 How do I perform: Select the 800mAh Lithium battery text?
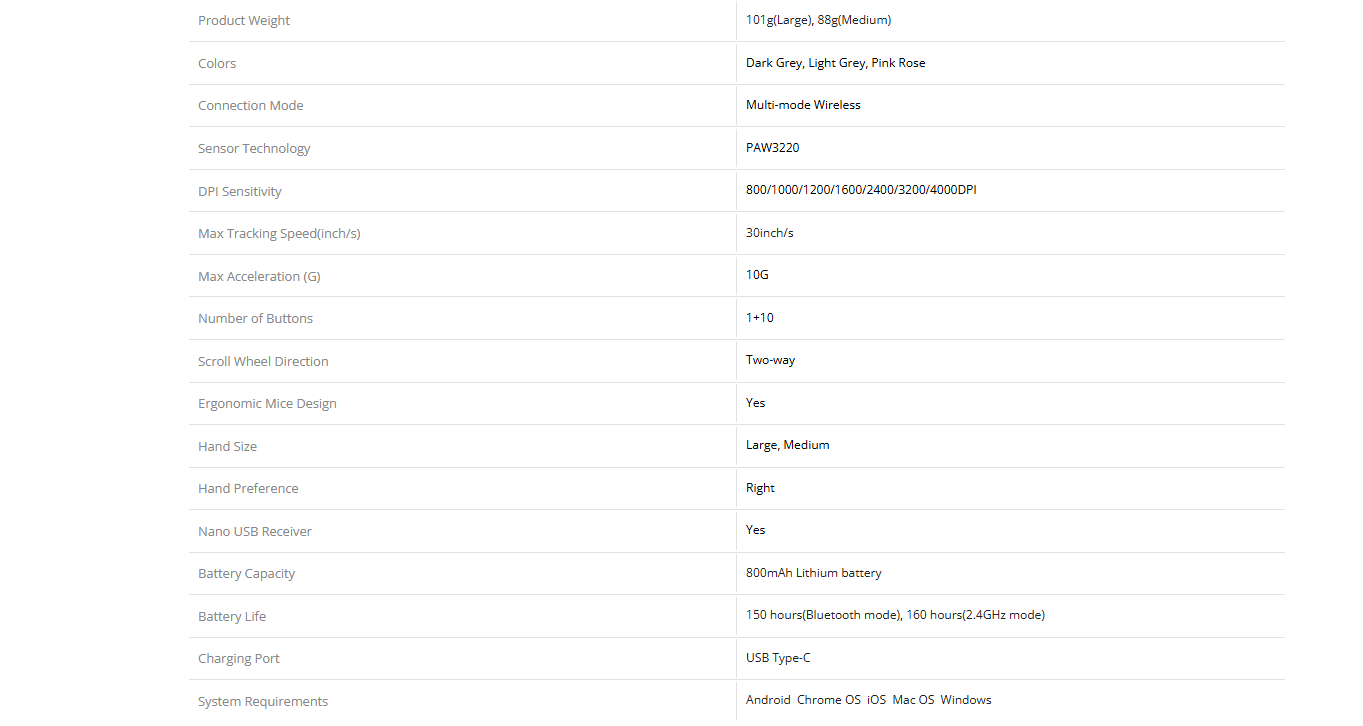813,573
